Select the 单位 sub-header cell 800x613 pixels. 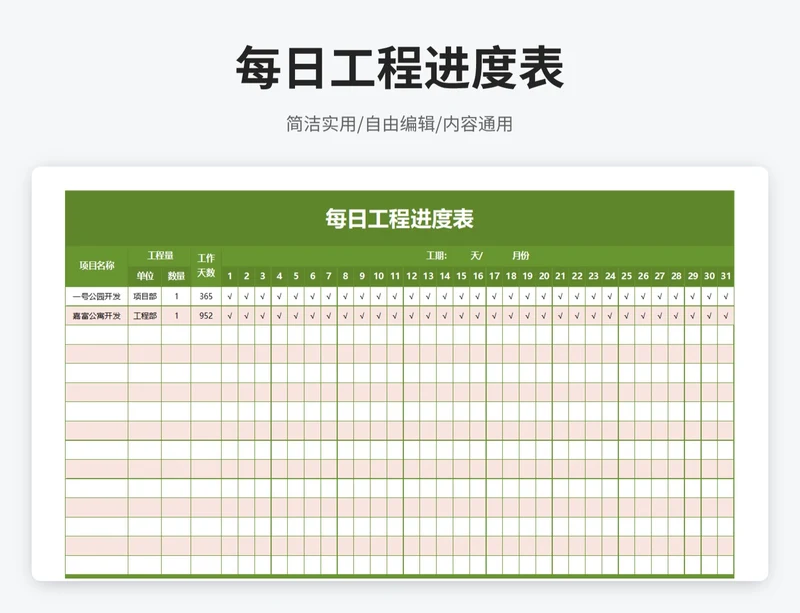pos(145,276)
